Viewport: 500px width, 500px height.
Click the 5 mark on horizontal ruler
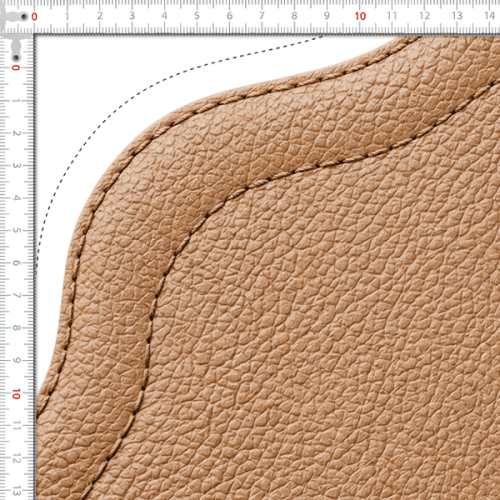197,16
